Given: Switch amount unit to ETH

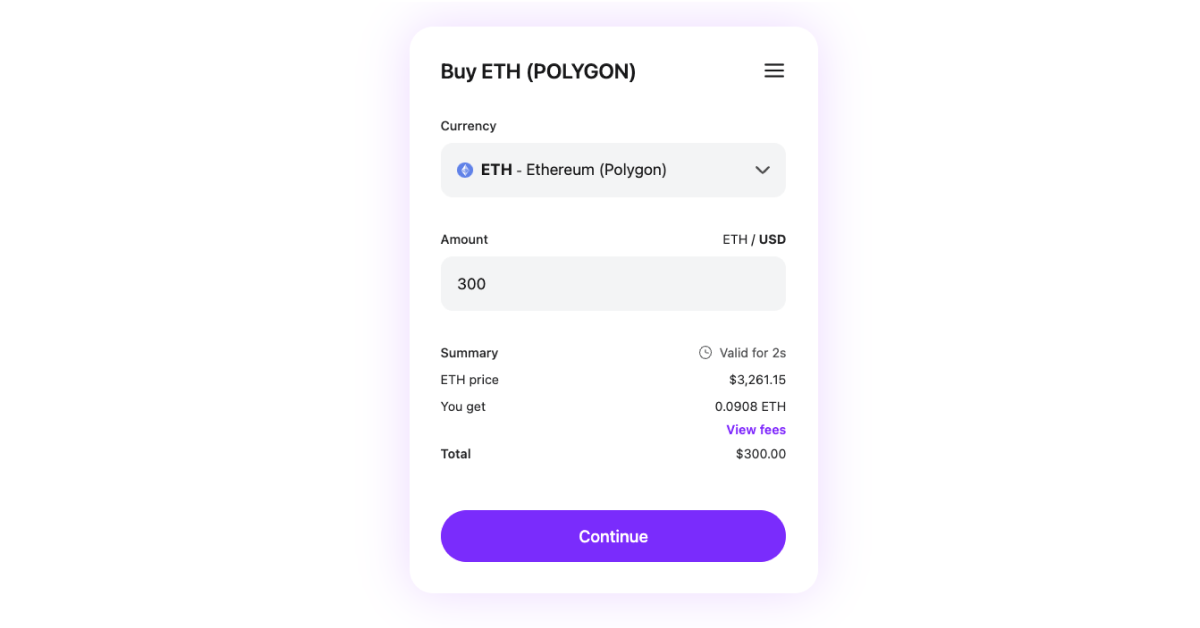Looking at the screenshot, I should coord(734,240).
